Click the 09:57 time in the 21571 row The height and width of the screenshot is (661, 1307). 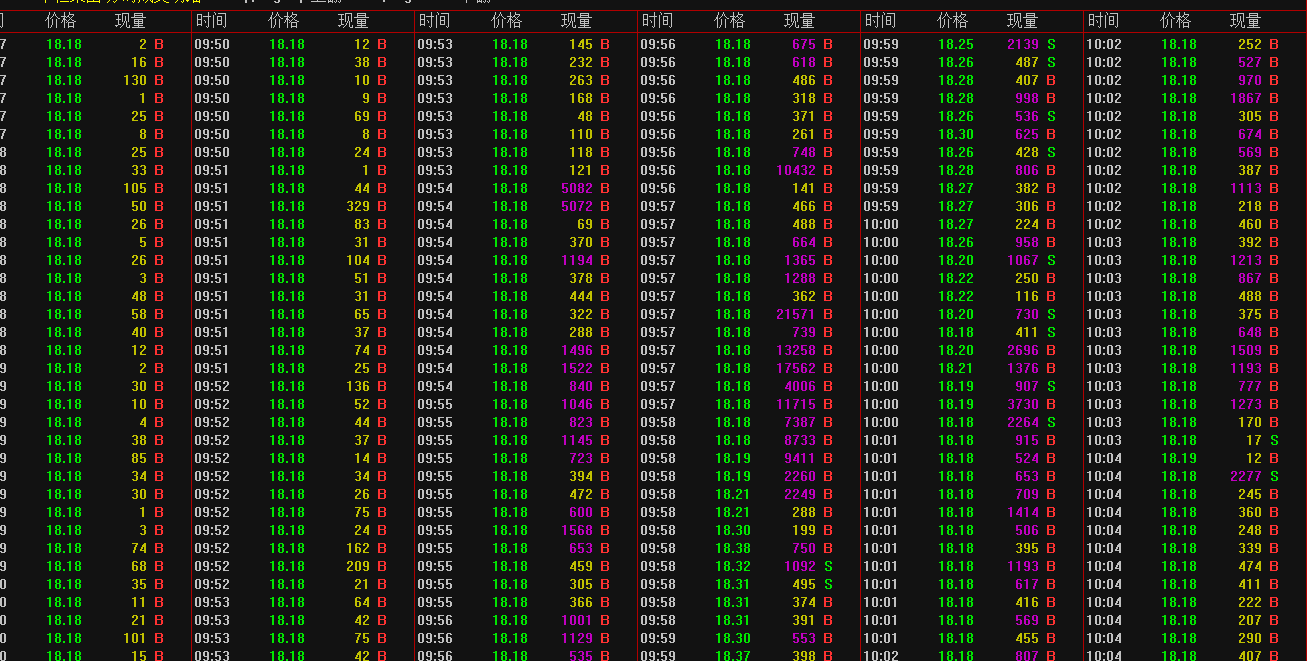(x=658, y=314)
